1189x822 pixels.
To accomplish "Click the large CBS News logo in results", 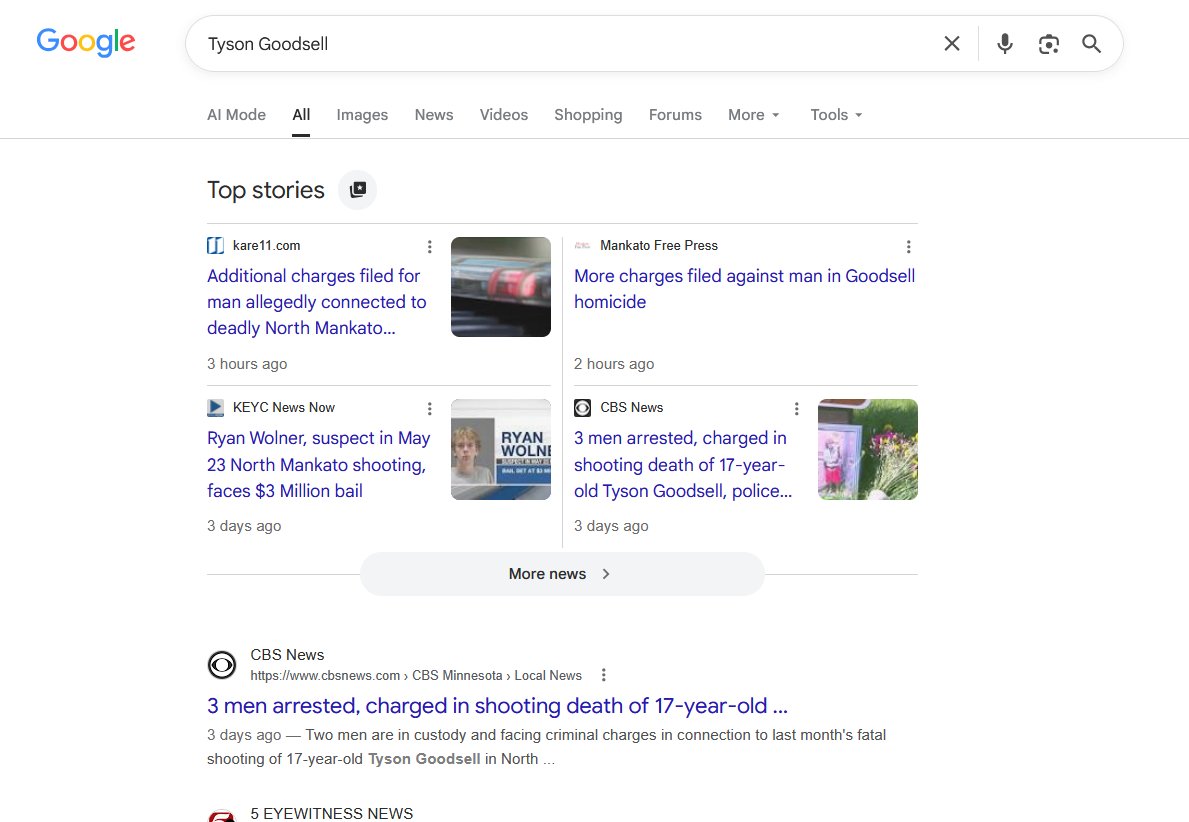I will 222,665.
